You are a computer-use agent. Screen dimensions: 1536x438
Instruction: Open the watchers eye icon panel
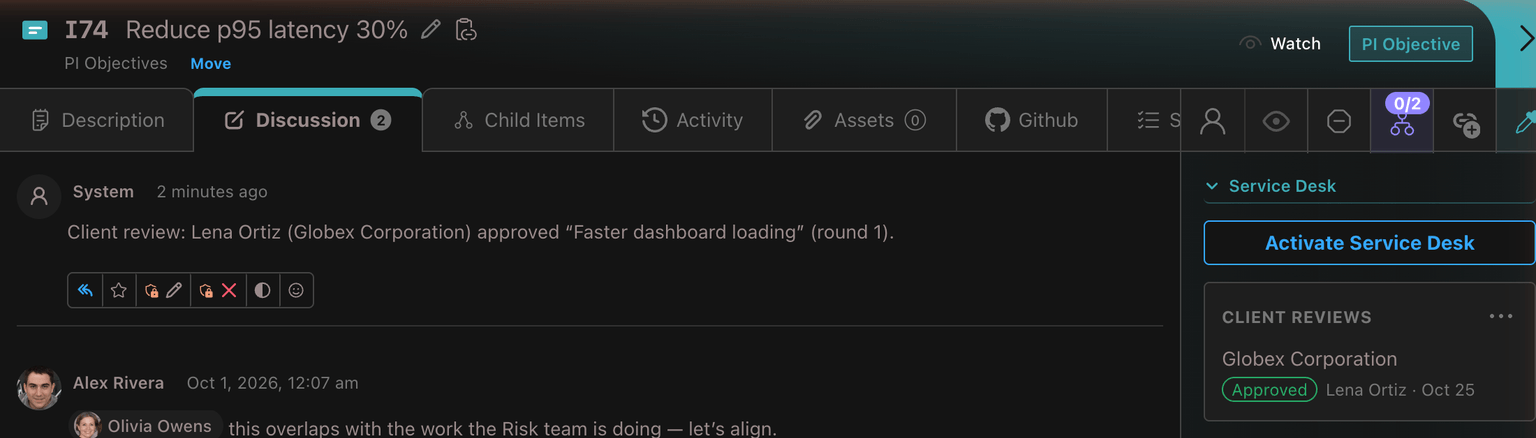pos(1276,121)
